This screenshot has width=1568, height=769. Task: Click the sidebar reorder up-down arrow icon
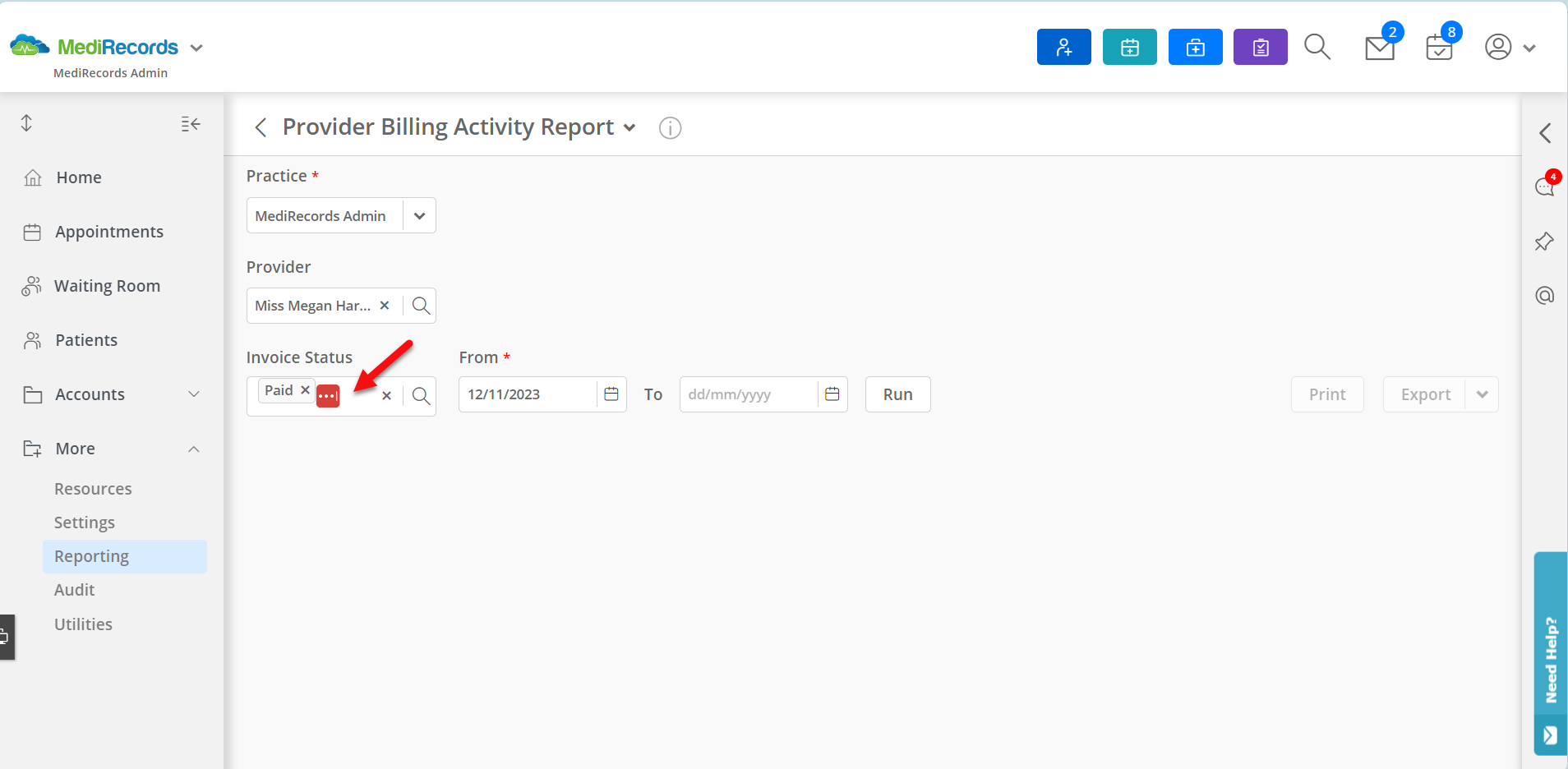(26, 123)
